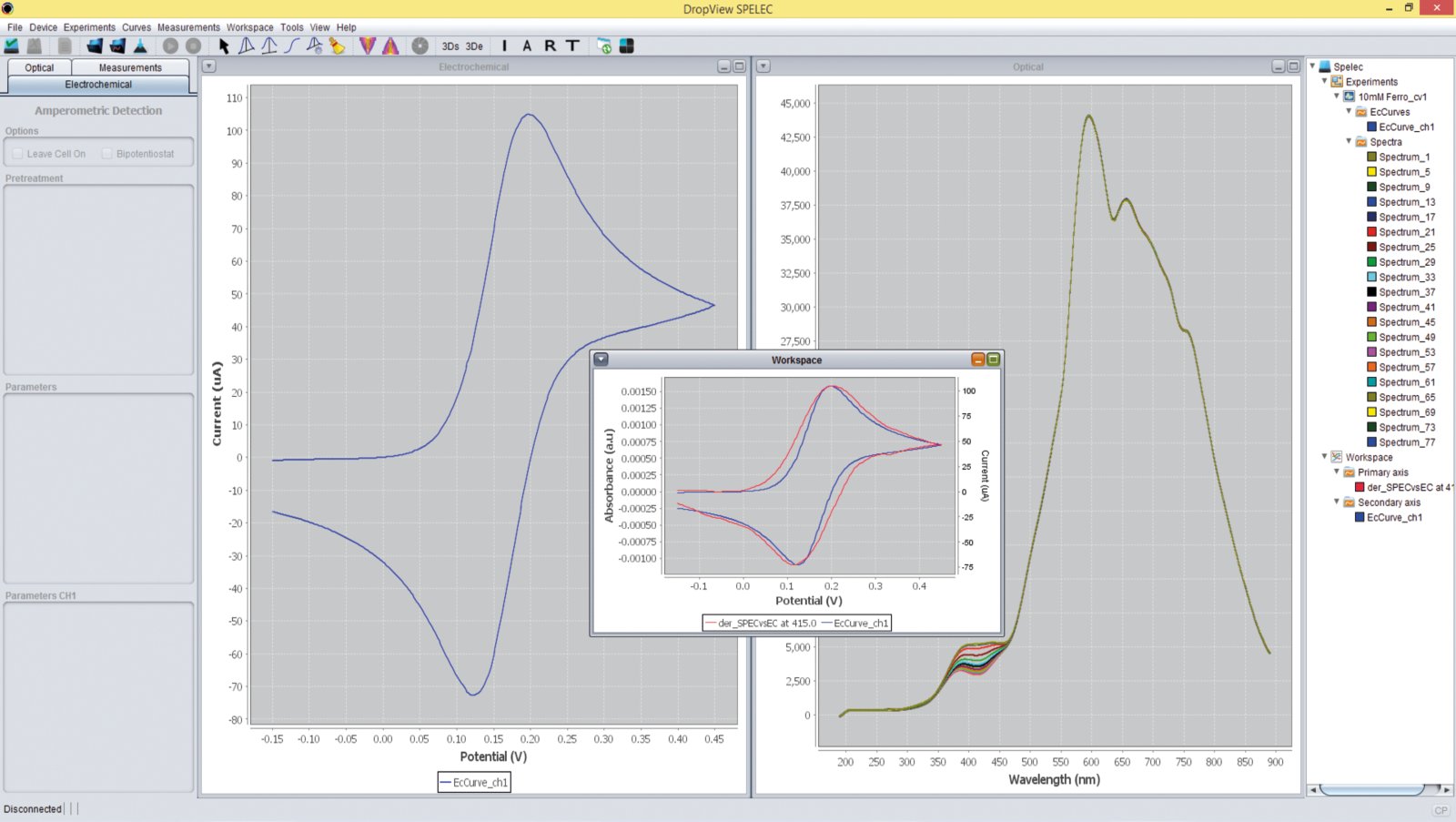This screenshot has height=822, width=1456.
Task: Open the Optical plot panel dropdown arrow
Action: [763, 66]
